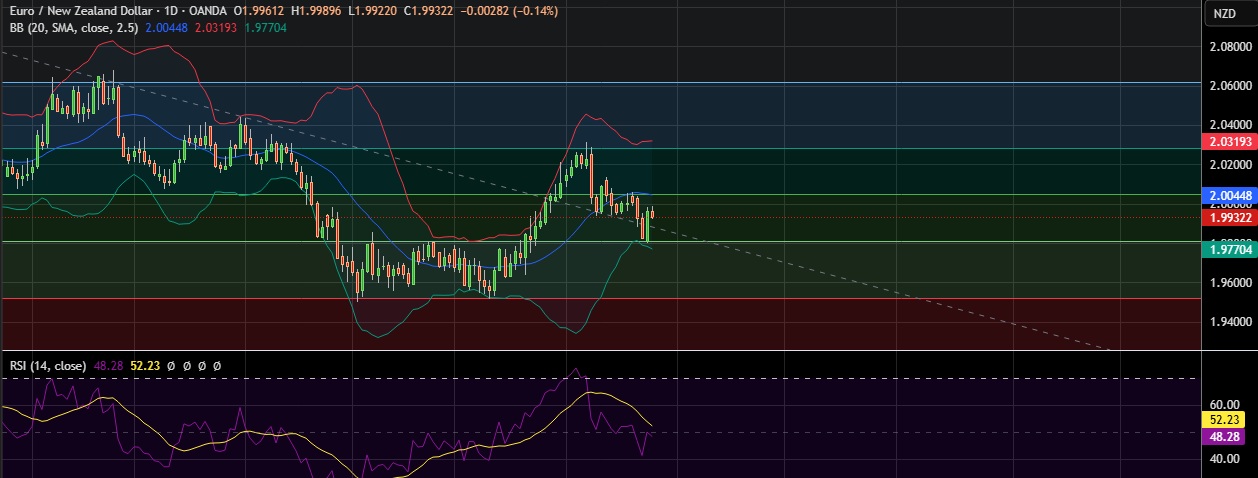Click the red 1.99322 last price label
1258x478 pixels.
(1226, 217)
